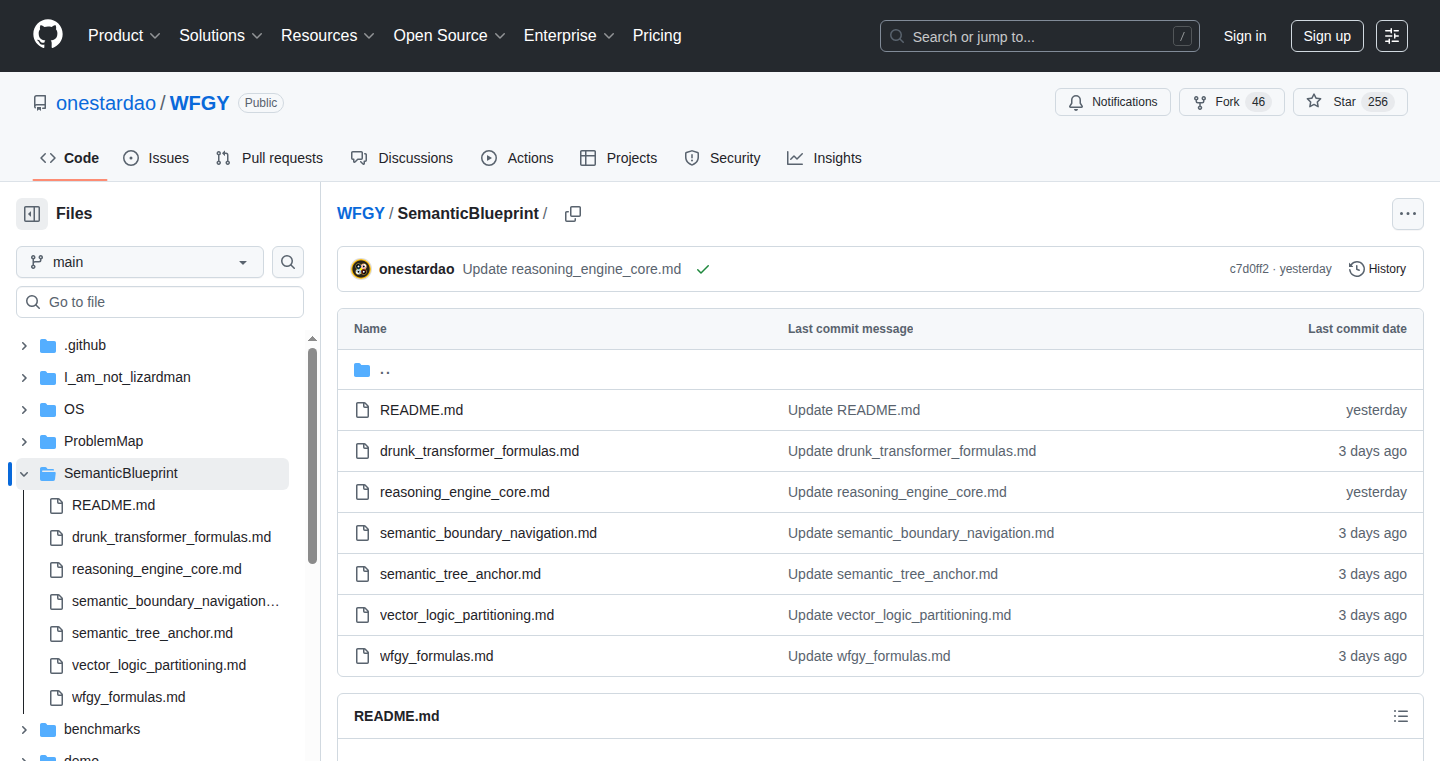Switch to the Discussions tab
This screenshot has width=1440, height=761.
(402, 158)
